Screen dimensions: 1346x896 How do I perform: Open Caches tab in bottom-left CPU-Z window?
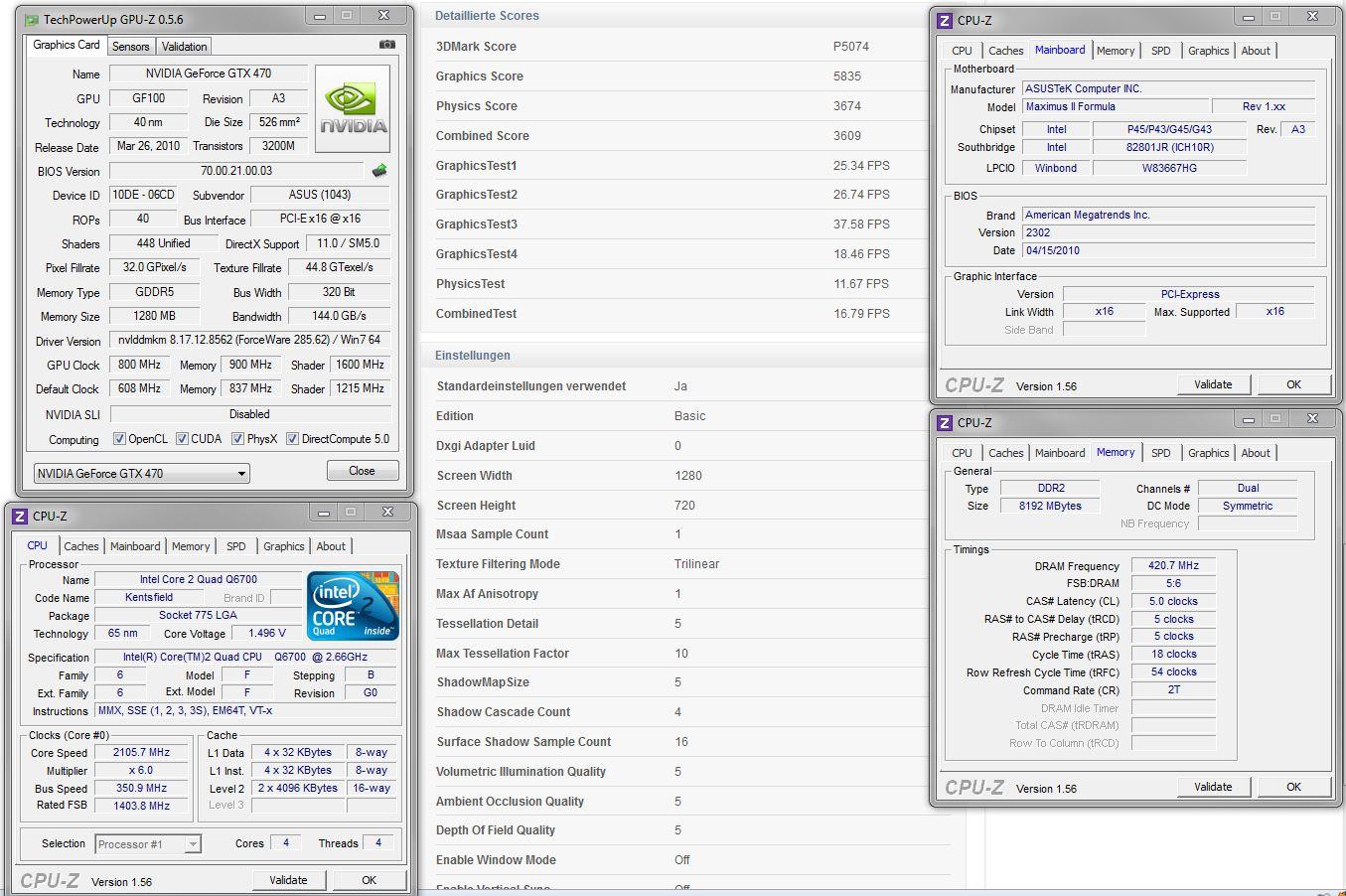point(81,546)
